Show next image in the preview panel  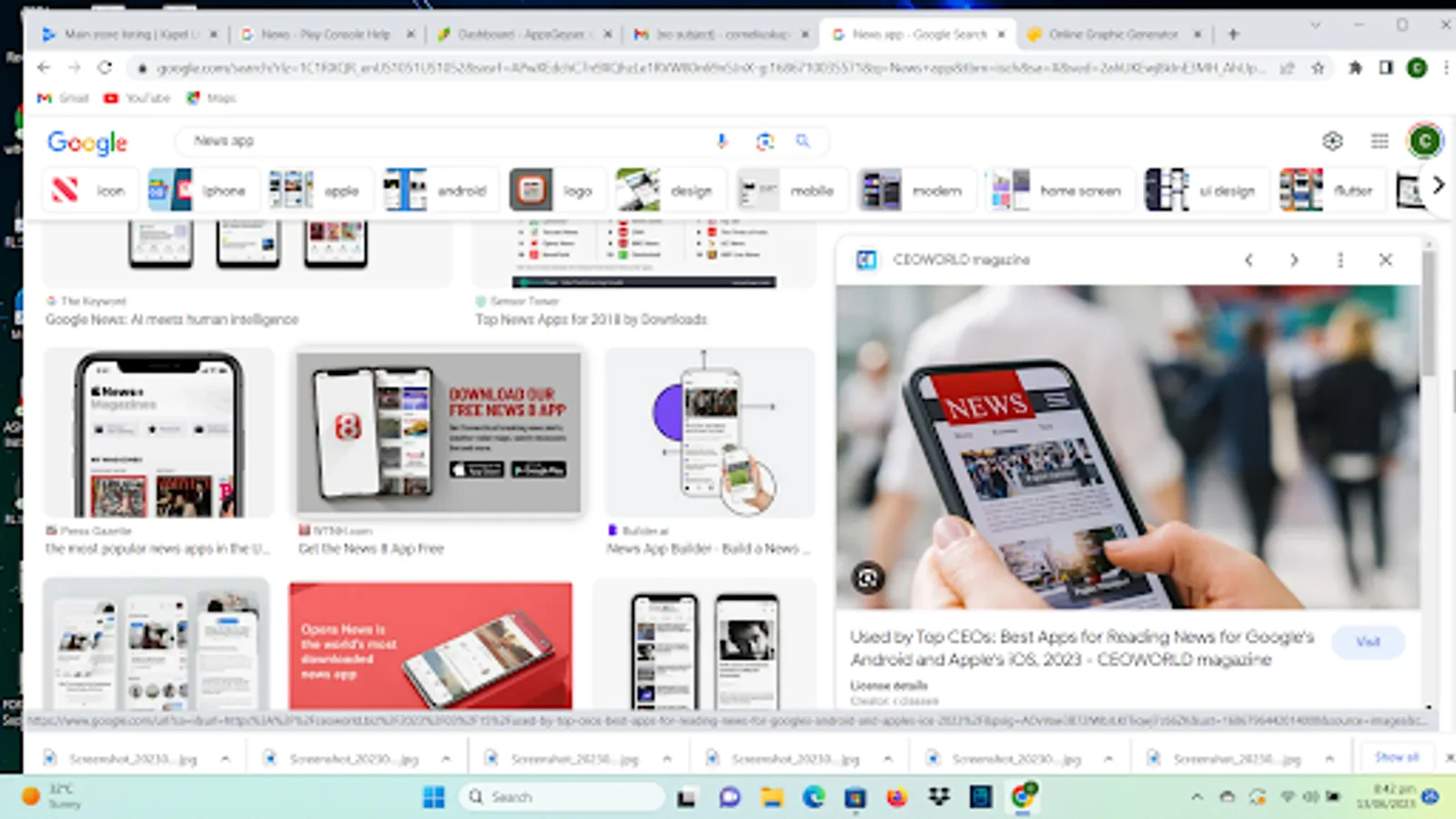pos(1294,260)
